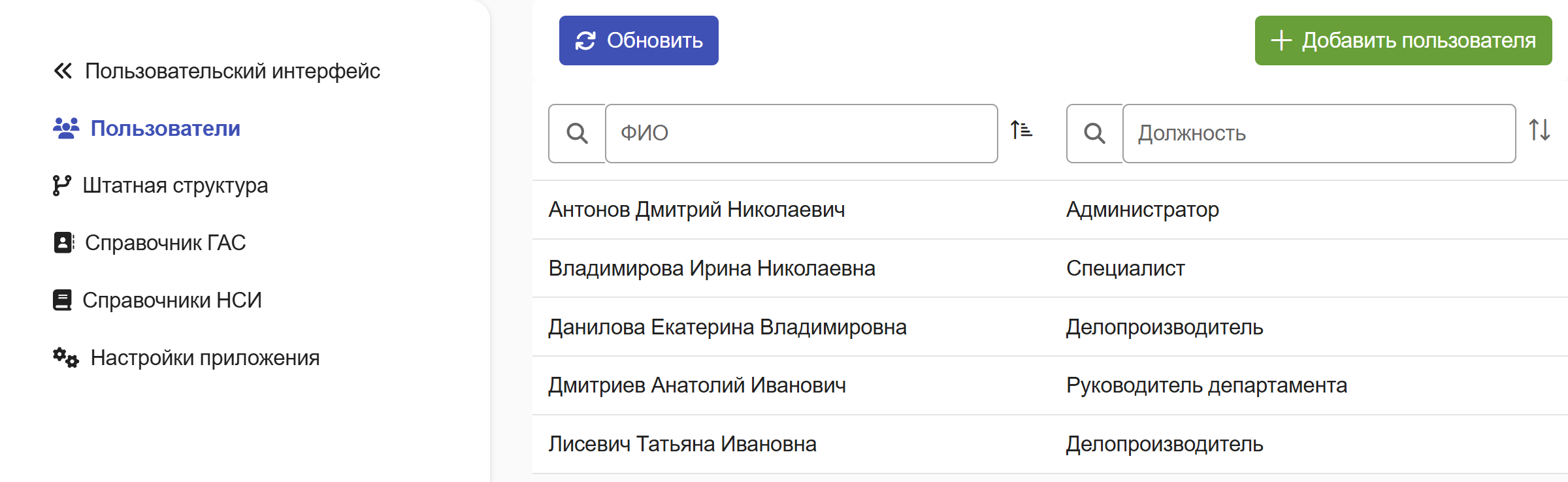This screenshot has height=482, width=1568.
Task: Select user Антонов Дмитрий Николаевич row
Action: pyautogui.click(x=1050, y=210)
